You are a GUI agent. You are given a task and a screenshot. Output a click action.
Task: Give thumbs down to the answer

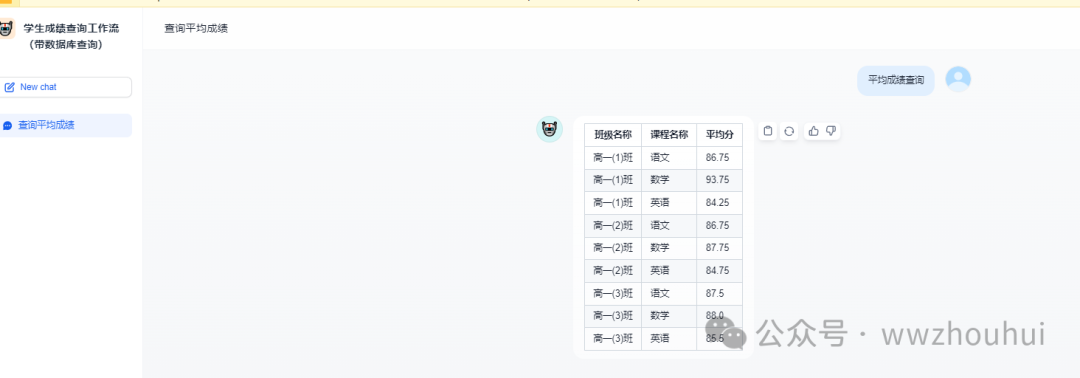[831, 131]
